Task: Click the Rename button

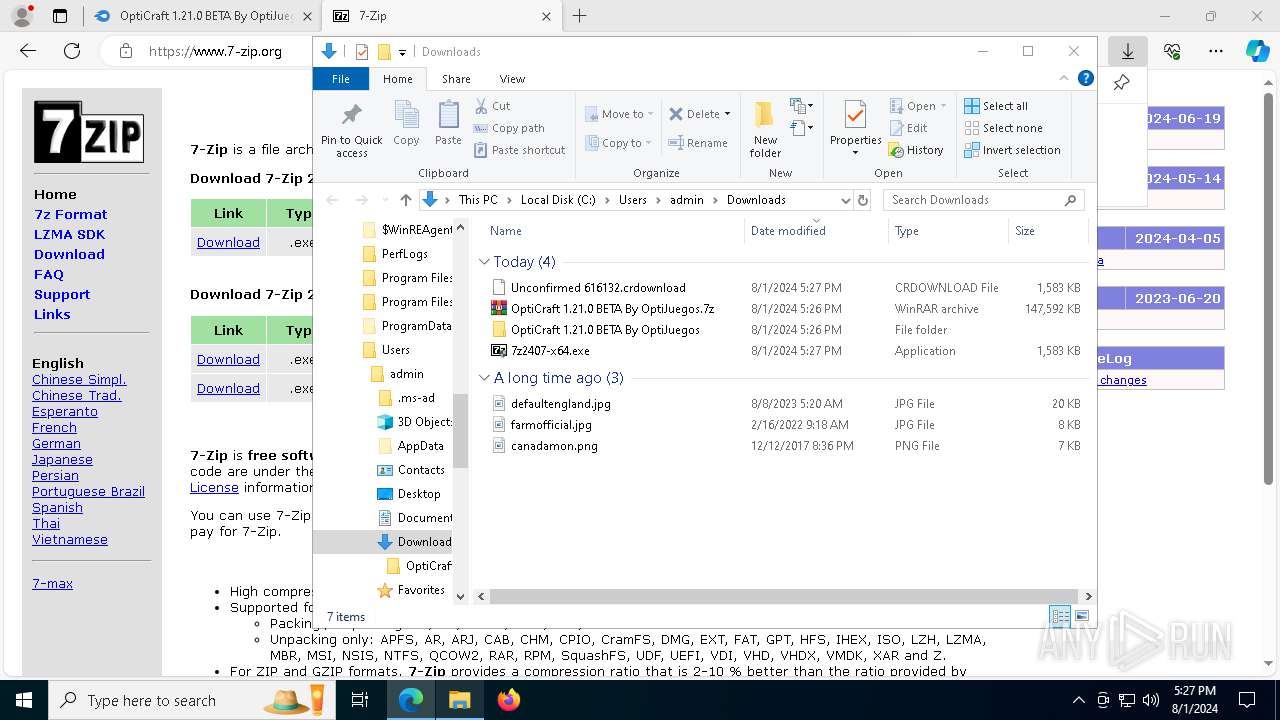Action: coord(698,143)
